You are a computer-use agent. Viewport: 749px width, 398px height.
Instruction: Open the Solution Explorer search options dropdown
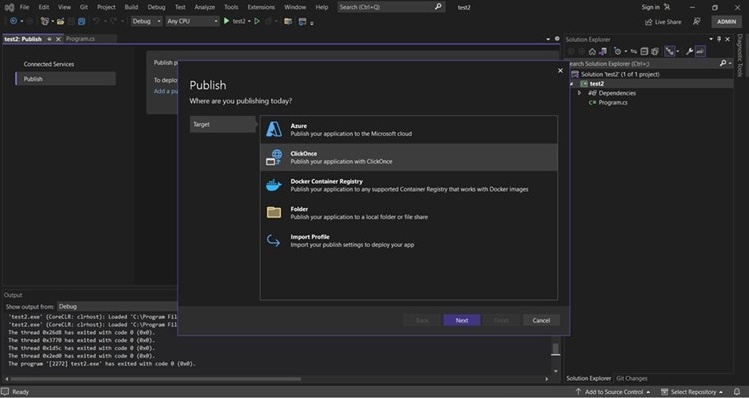(x=729, y=64)
